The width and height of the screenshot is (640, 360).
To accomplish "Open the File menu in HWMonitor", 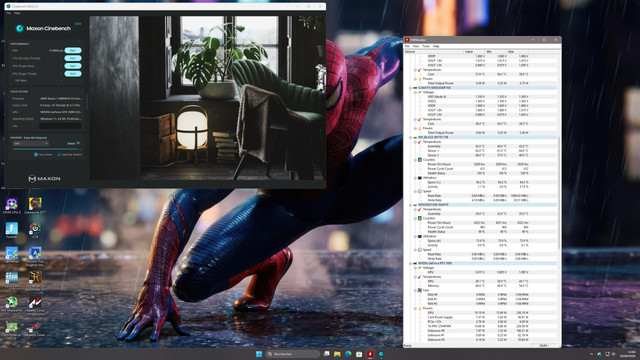I will (407, 46).
